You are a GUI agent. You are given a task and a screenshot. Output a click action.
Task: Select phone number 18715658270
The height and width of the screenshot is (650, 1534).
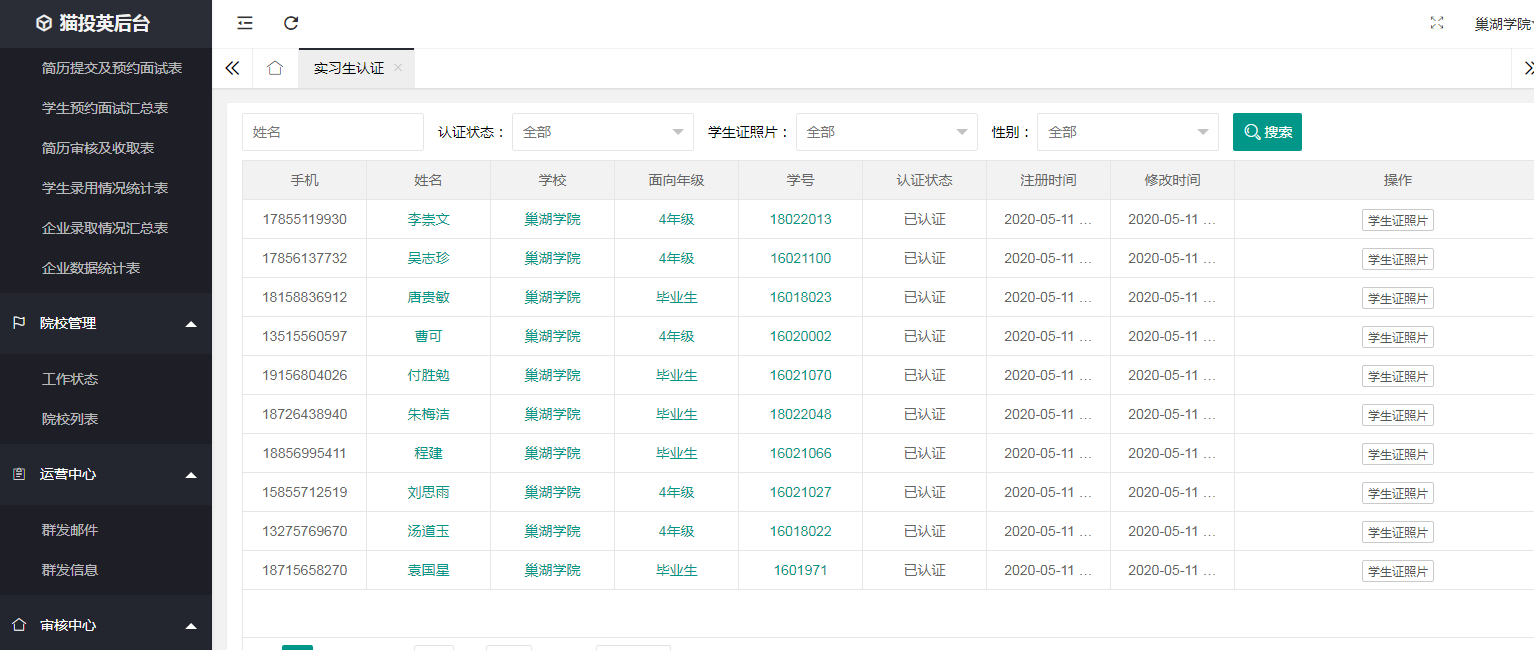(x=304, y=570)
